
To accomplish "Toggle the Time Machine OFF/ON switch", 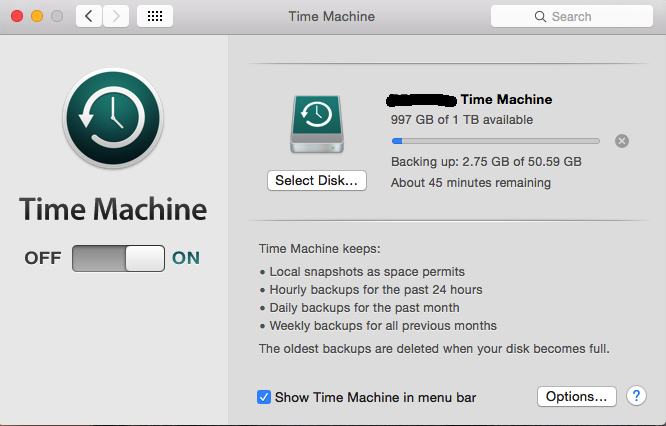I will click(x=118, y=258).
